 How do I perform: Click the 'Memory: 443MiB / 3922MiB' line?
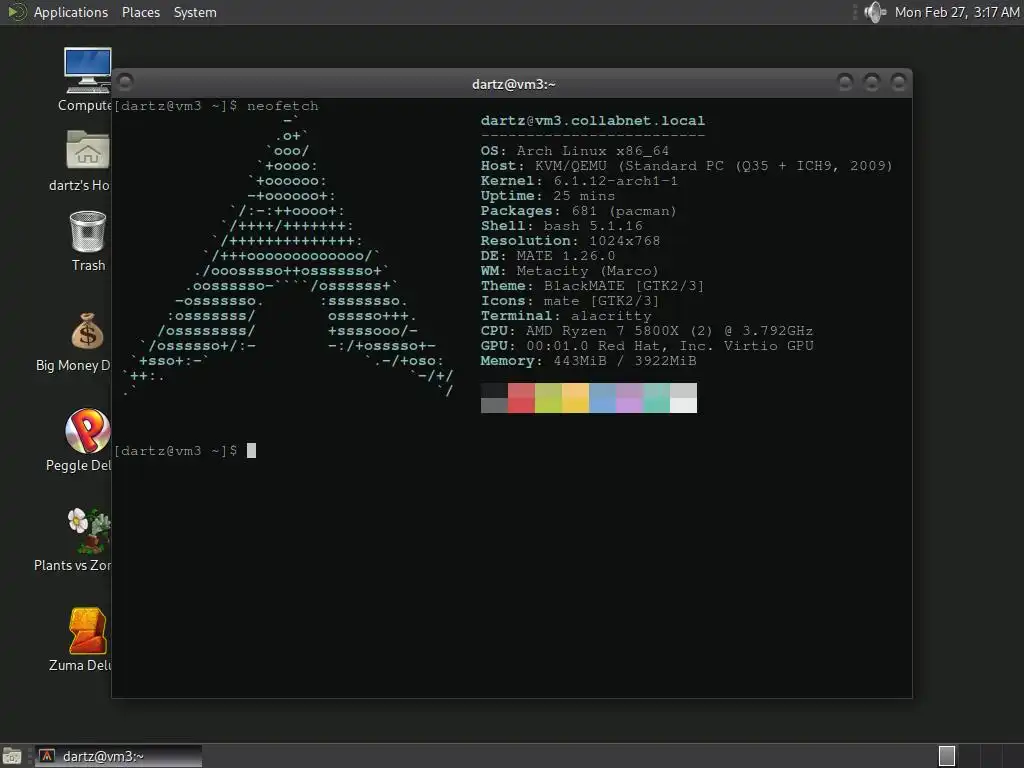tap(588, 361)
